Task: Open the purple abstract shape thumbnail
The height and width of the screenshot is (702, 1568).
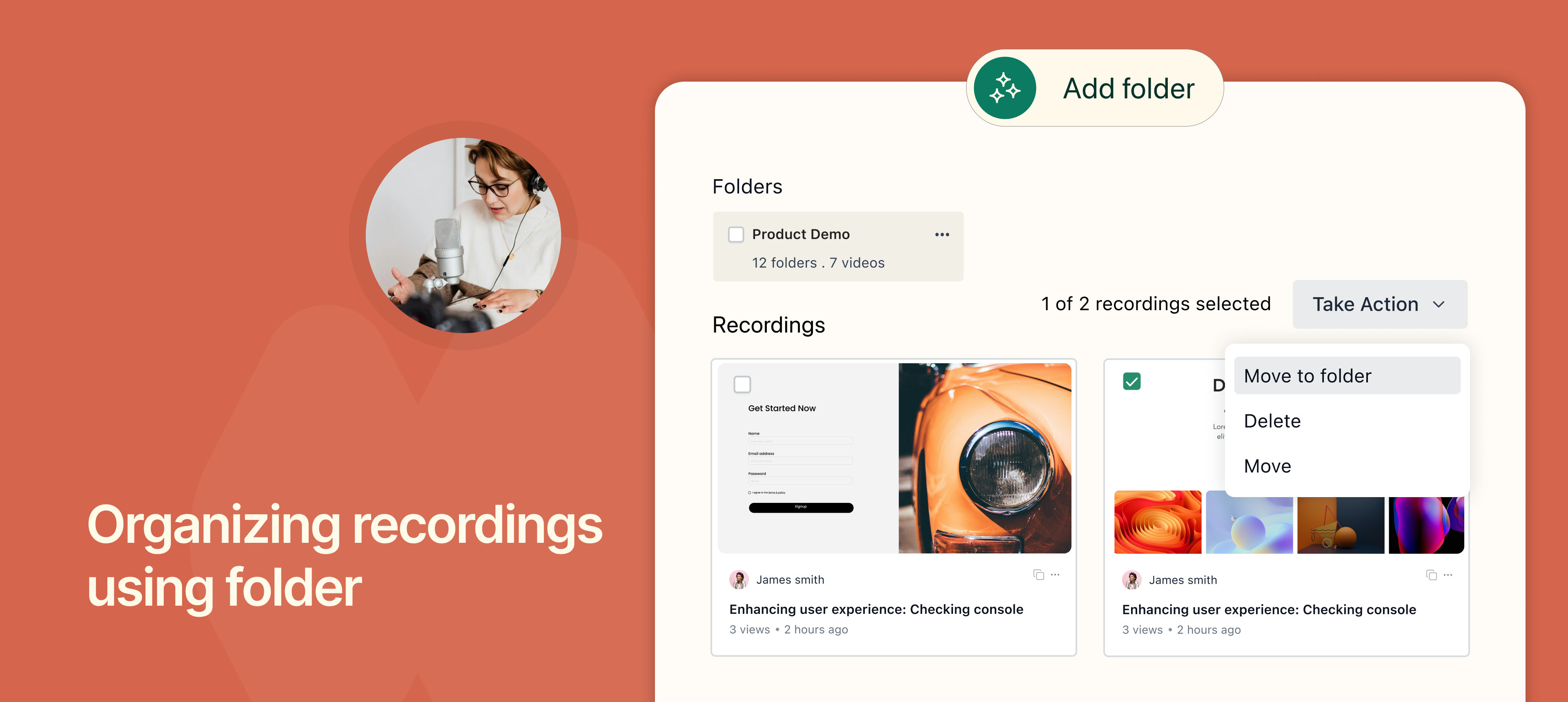Action: tap(1426, 525)
